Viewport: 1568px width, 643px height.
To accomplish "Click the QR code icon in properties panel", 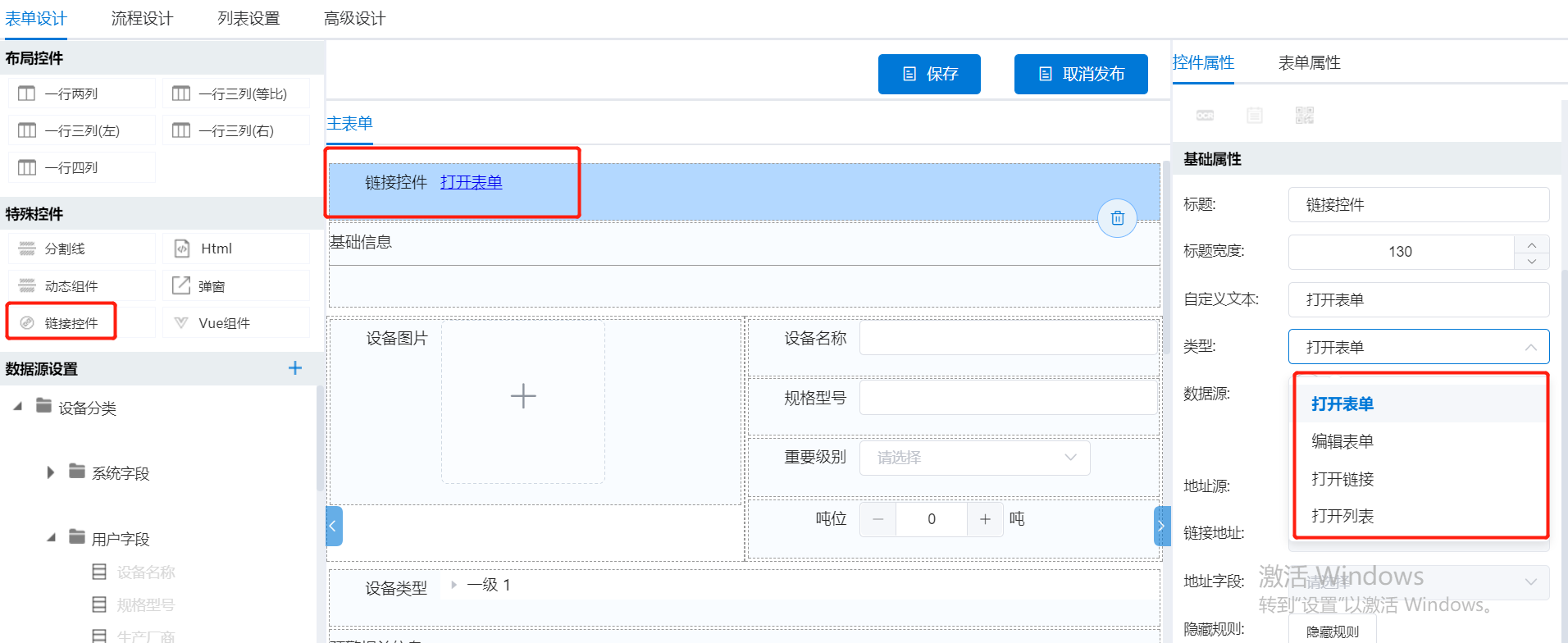I will (x=1305, y=116).
